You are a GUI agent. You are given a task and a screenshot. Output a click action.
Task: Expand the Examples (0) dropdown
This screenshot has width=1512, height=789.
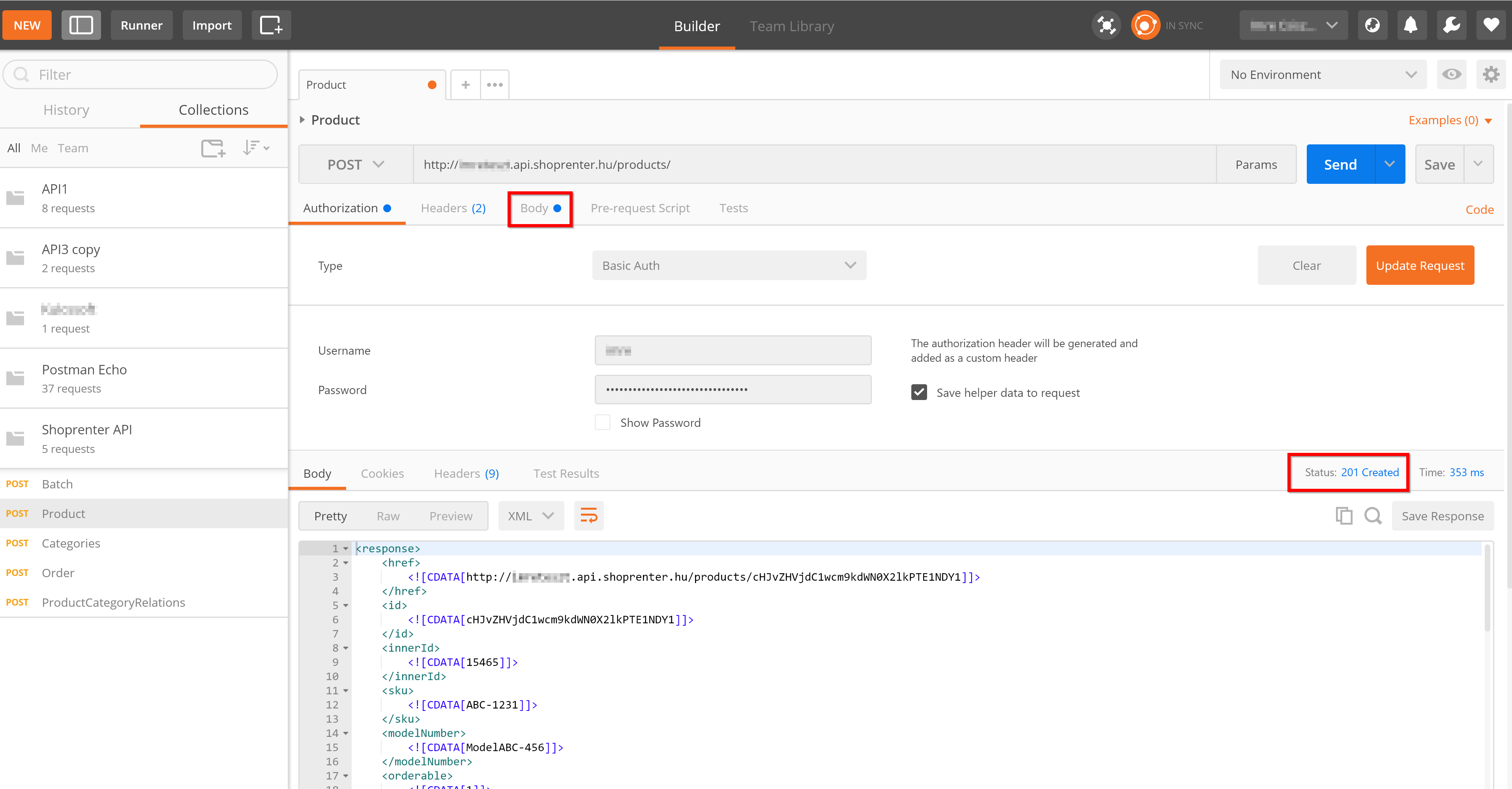pos(1450,120)
